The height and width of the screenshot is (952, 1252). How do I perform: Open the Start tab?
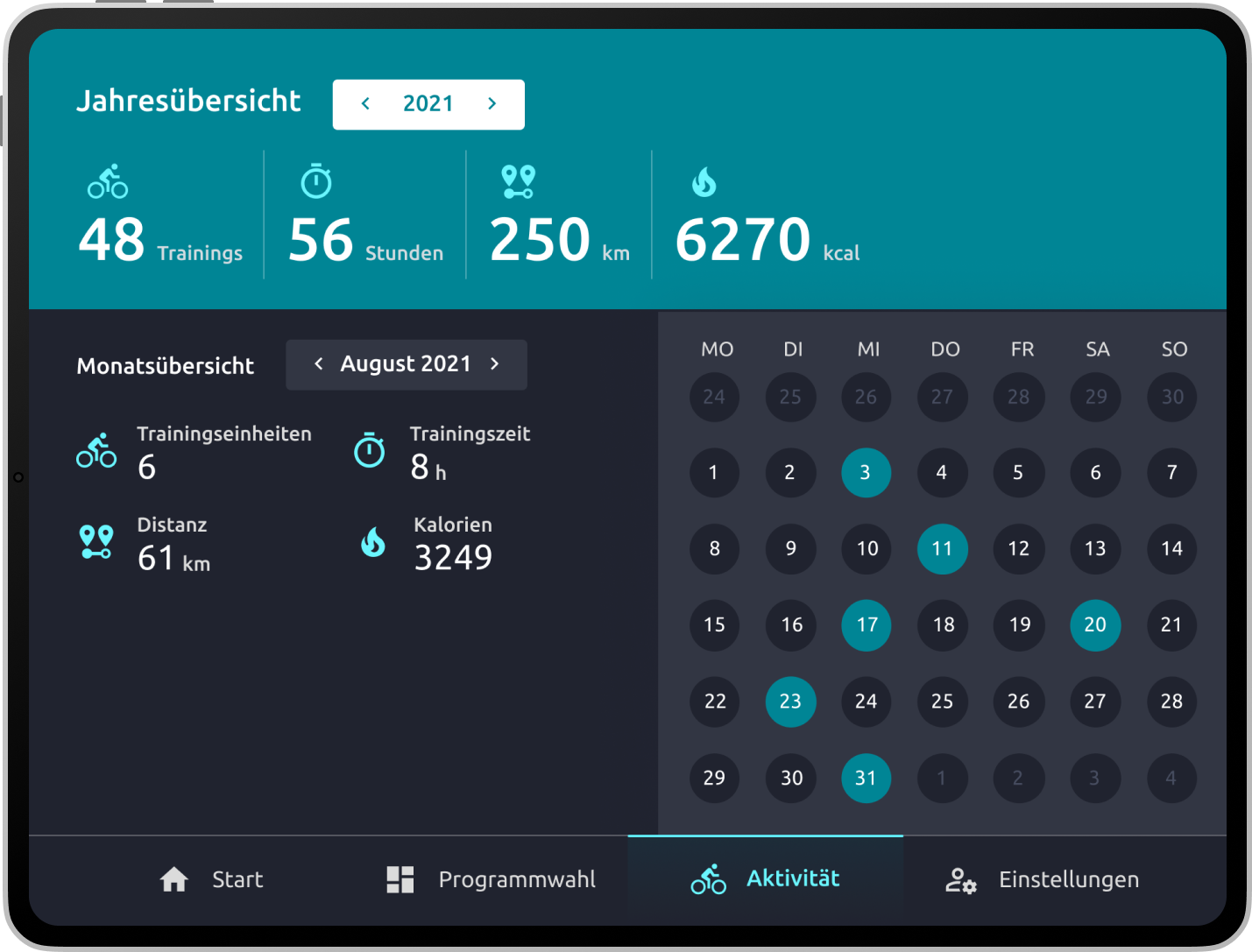(211, 879)
